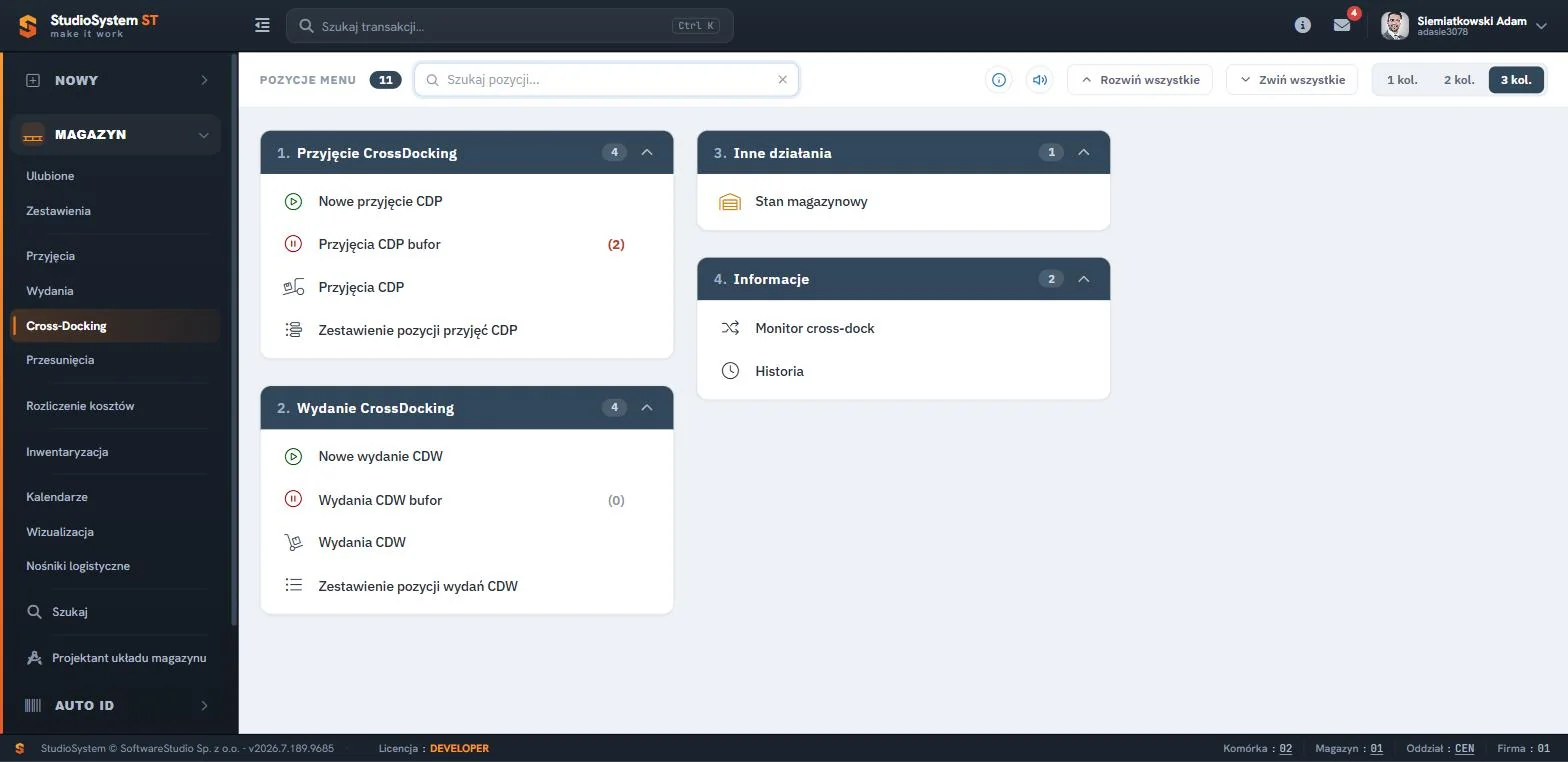Open Przyjęcia sidebar item
Screen dimensions: 1568x762
[x=50, y=256]
